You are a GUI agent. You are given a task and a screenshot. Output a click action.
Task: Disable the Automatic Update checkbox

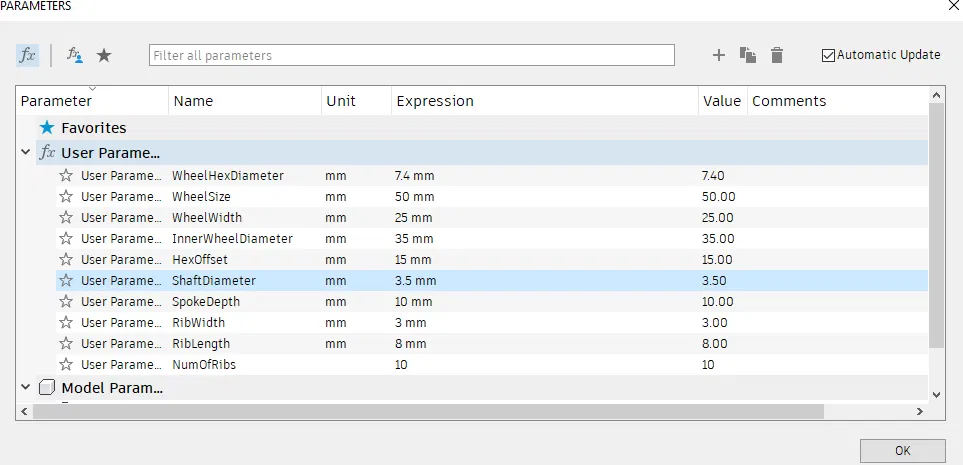pos(828,55)
